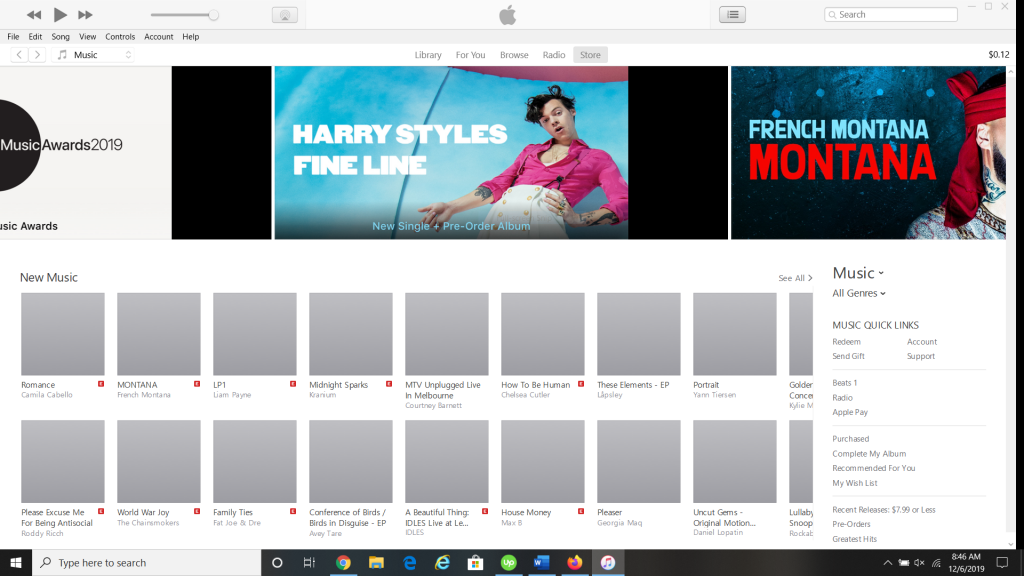Open Microsoft Edge from the taskbar
Image resolution: width=1024 pixels, height=576 pixels.
pos(409,562)
